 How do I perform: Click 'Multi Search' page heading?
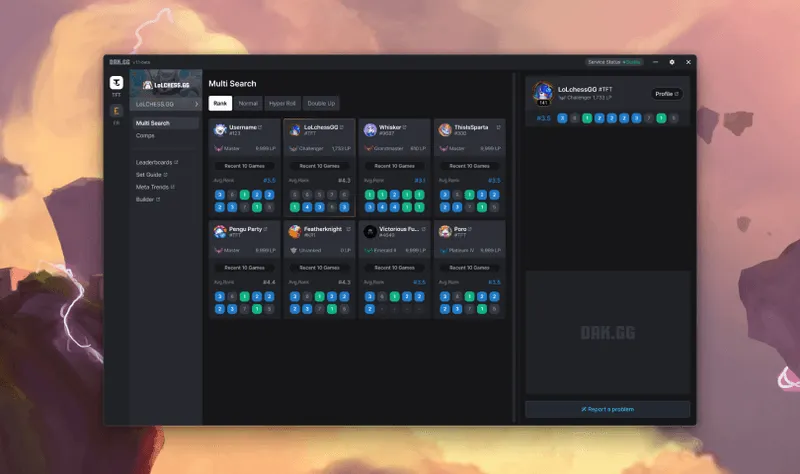232,84
